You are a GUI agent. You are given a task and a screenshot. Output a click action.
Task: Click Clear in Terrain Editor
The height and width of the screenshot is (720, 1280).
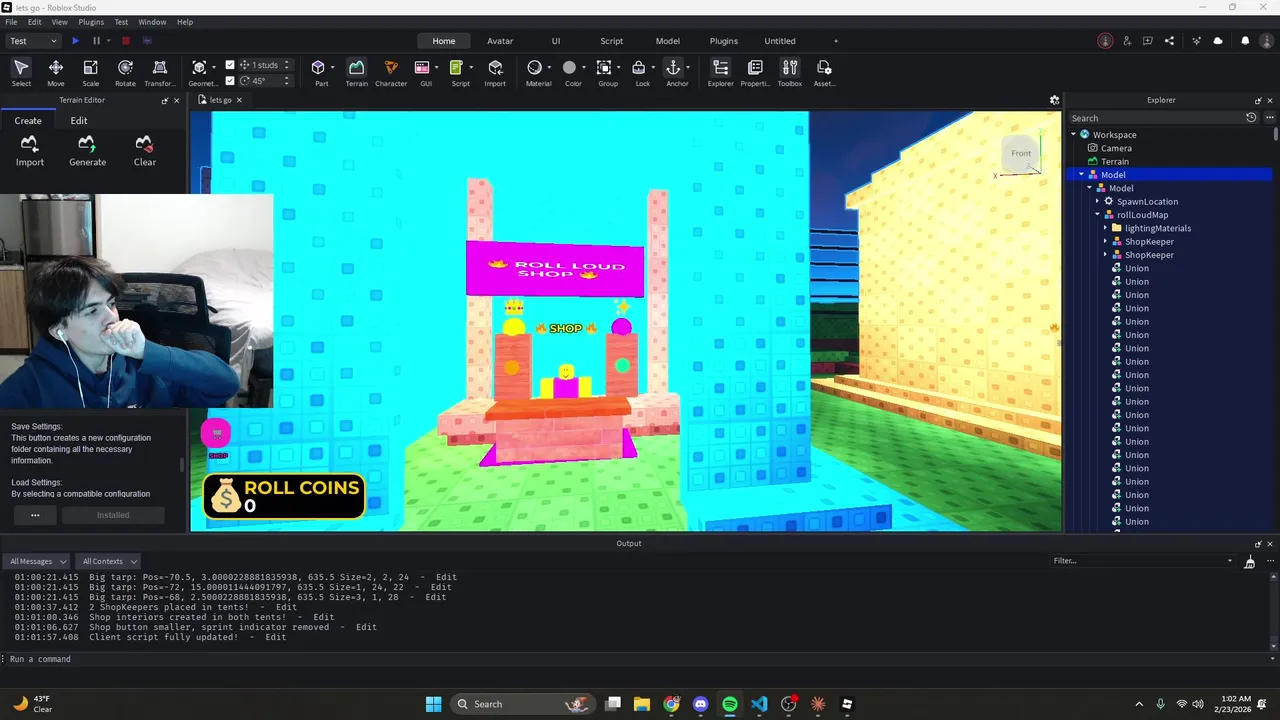(x=145, y=151)
